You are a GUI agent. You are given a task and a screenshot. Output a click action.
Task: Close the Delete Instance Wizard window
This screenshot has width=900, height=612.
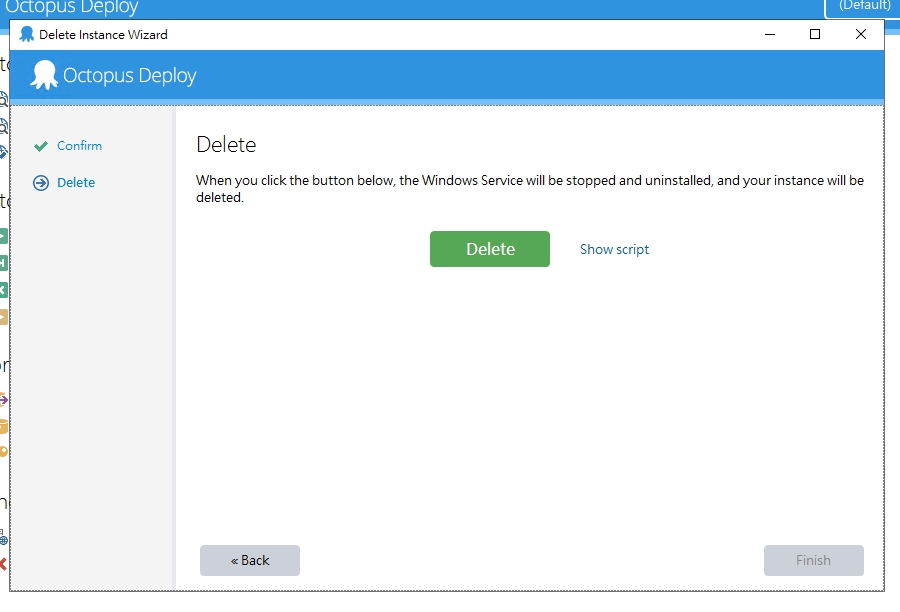point(860,34)
